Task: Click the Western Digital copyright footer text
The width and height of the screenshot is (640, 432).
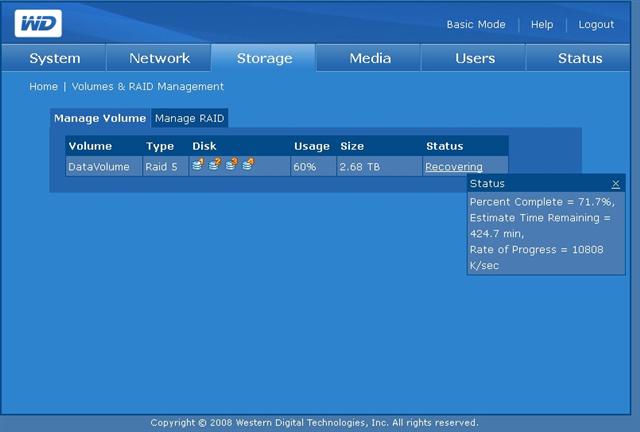Action: coord(314,423)
